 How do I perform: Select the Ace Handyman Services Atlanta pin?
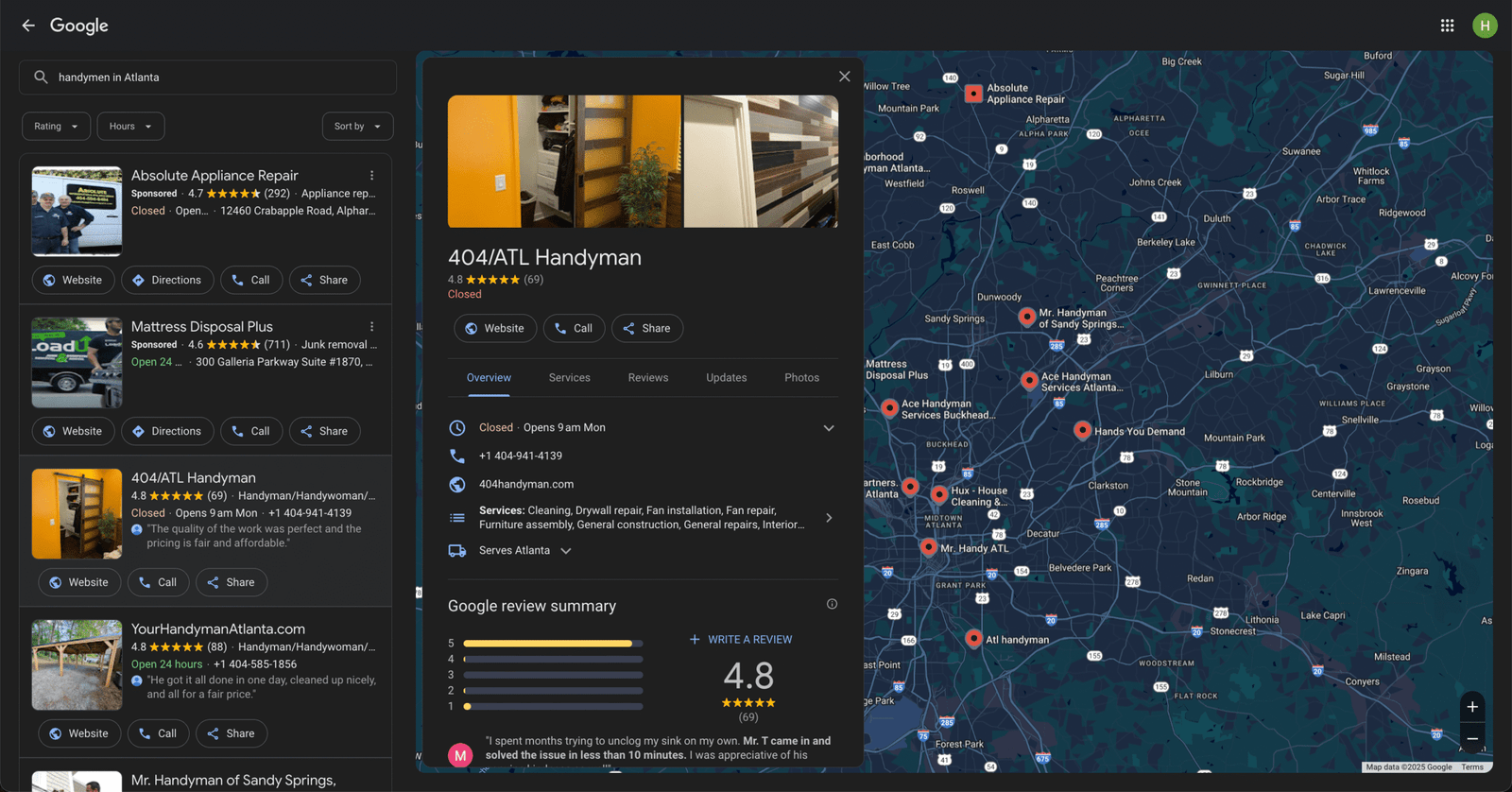[1029, 380]
